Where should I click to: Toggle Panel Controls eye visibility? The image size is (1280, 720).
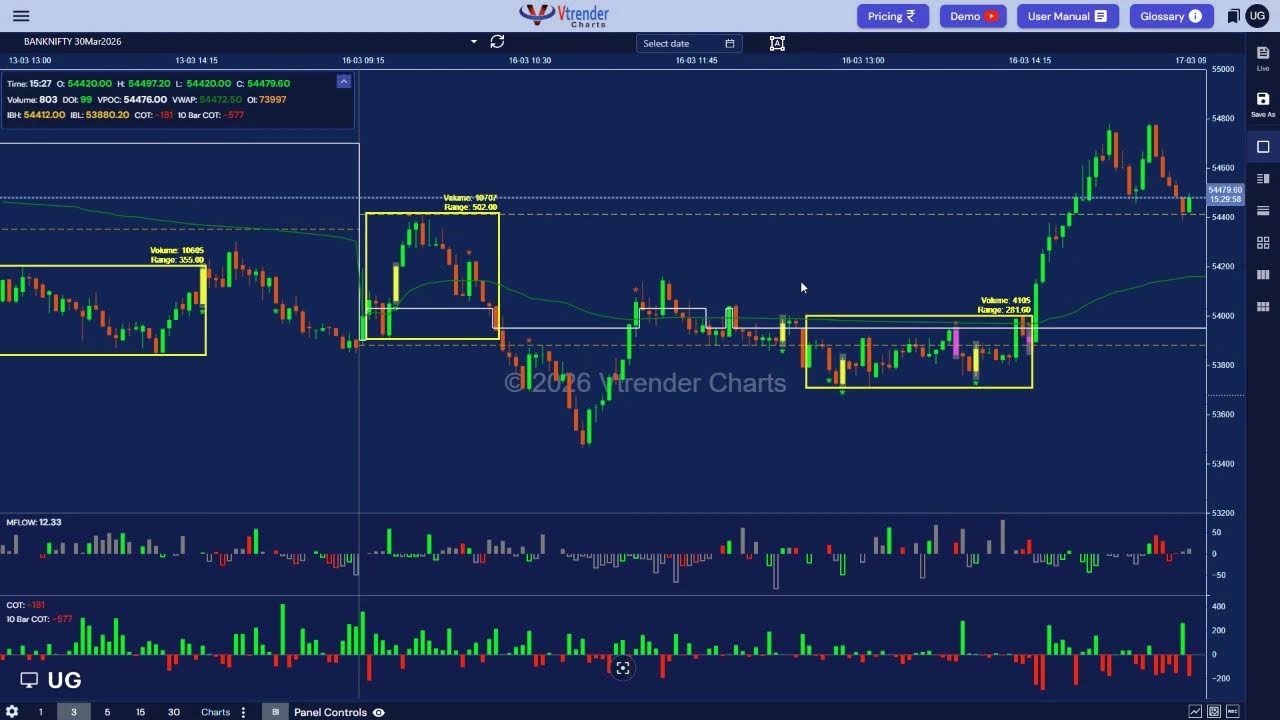click(379, 712)
